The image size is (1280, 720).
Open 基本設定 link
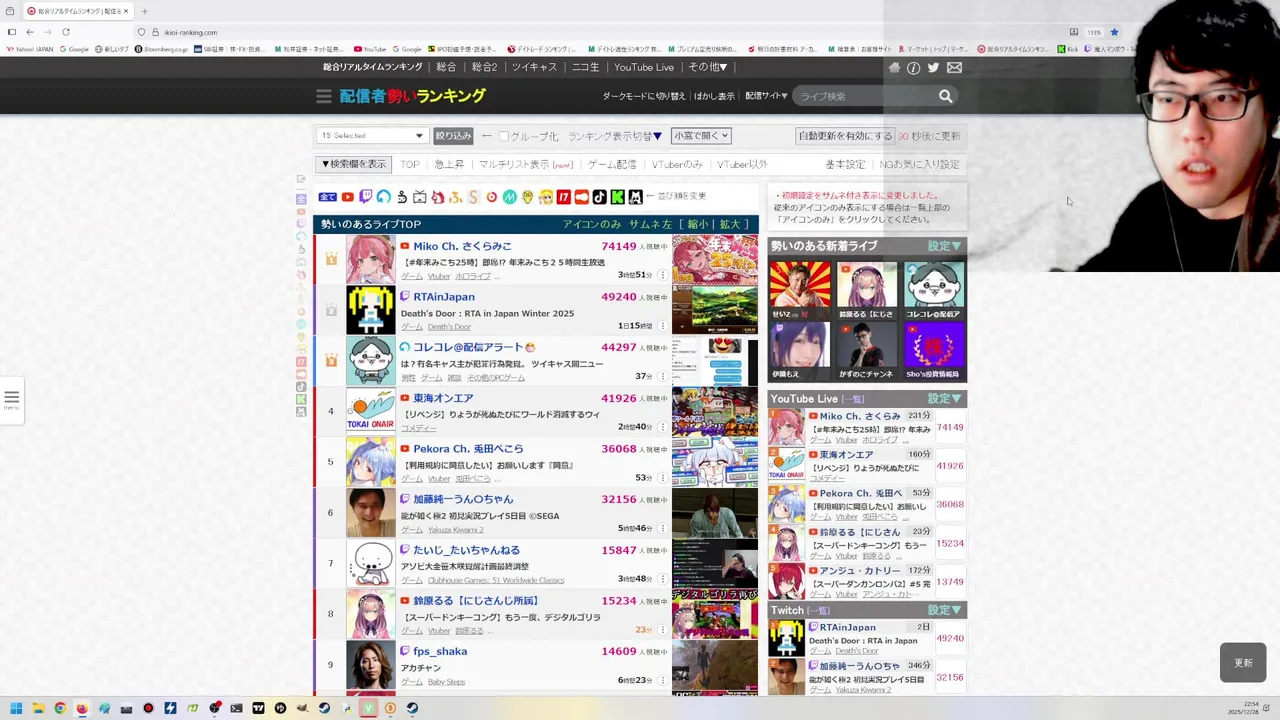(x=845, y=164)
